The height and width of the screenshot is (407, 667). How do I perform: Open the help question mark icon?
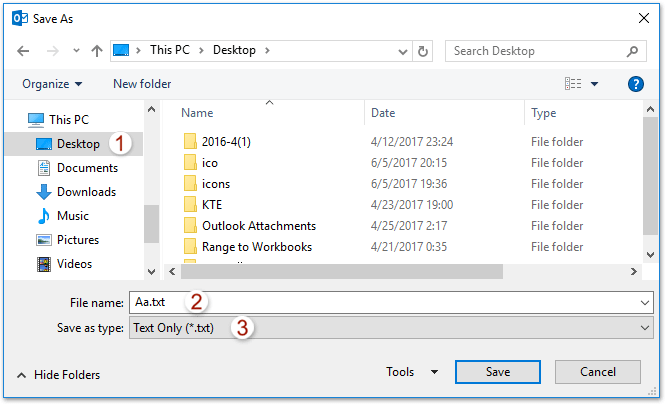pos(636,84)
